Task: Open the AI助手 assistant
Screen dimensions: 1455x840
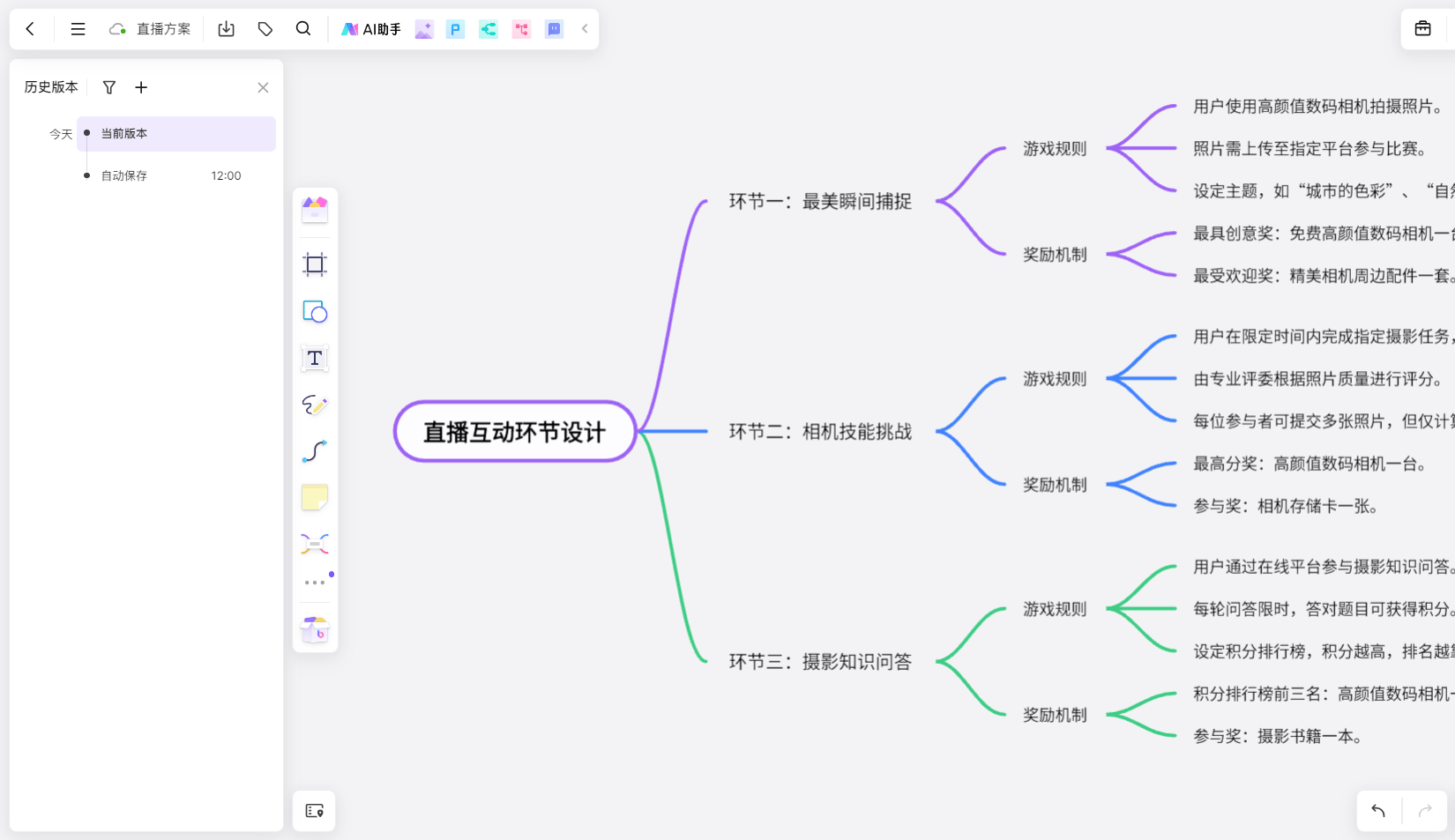Action: (x=371, y=29)
